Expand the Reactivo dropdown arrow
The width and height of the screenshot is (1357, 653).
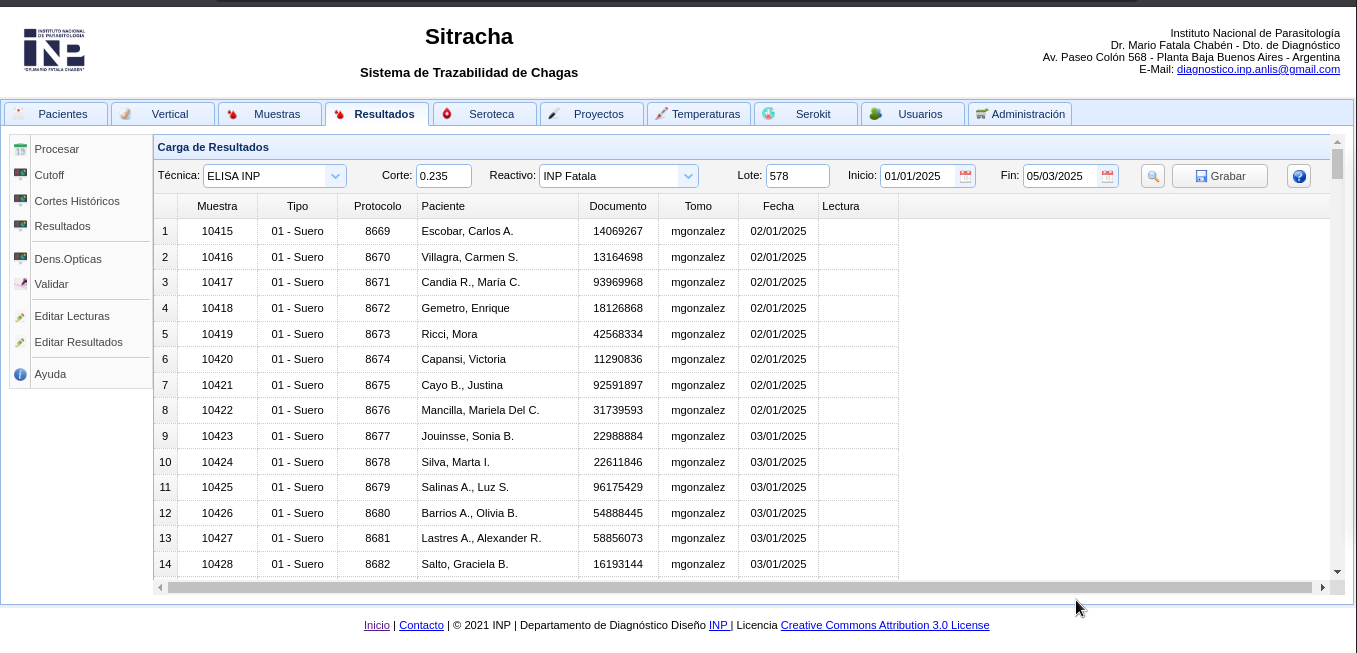tap(687, 176)
